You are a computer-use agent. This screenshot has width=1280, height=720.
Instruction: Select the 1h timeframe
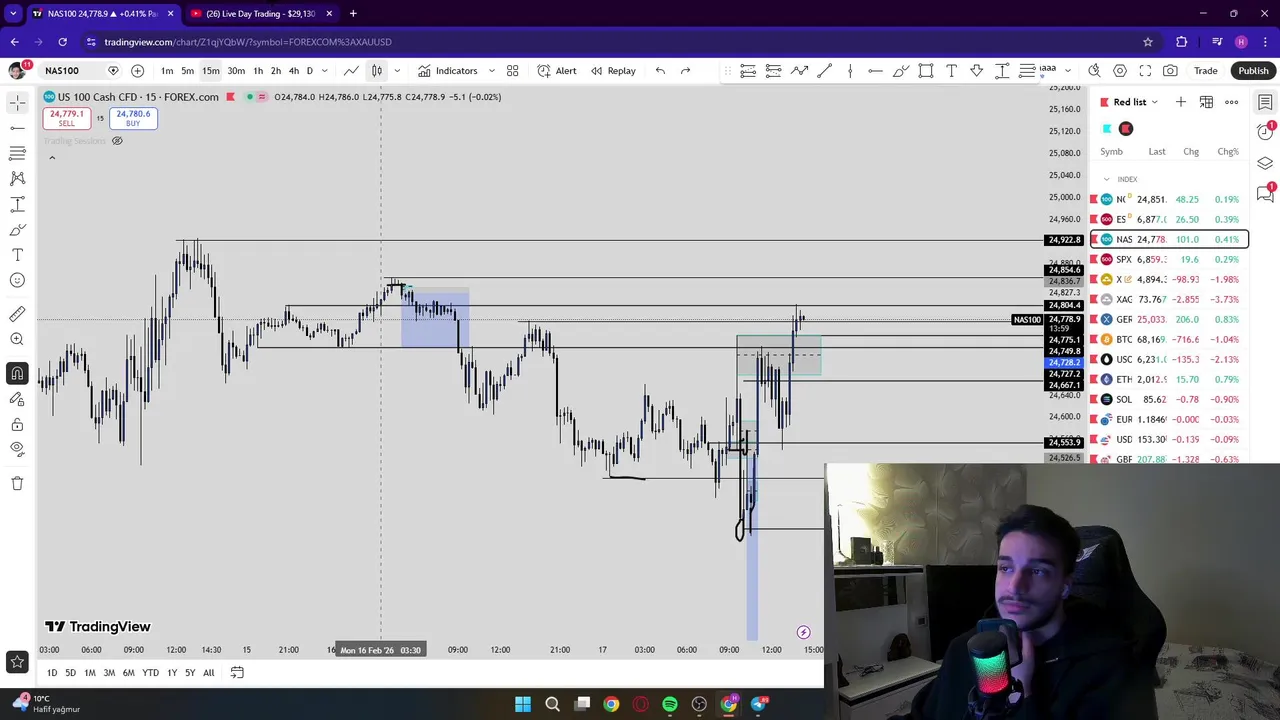(258, 71)
